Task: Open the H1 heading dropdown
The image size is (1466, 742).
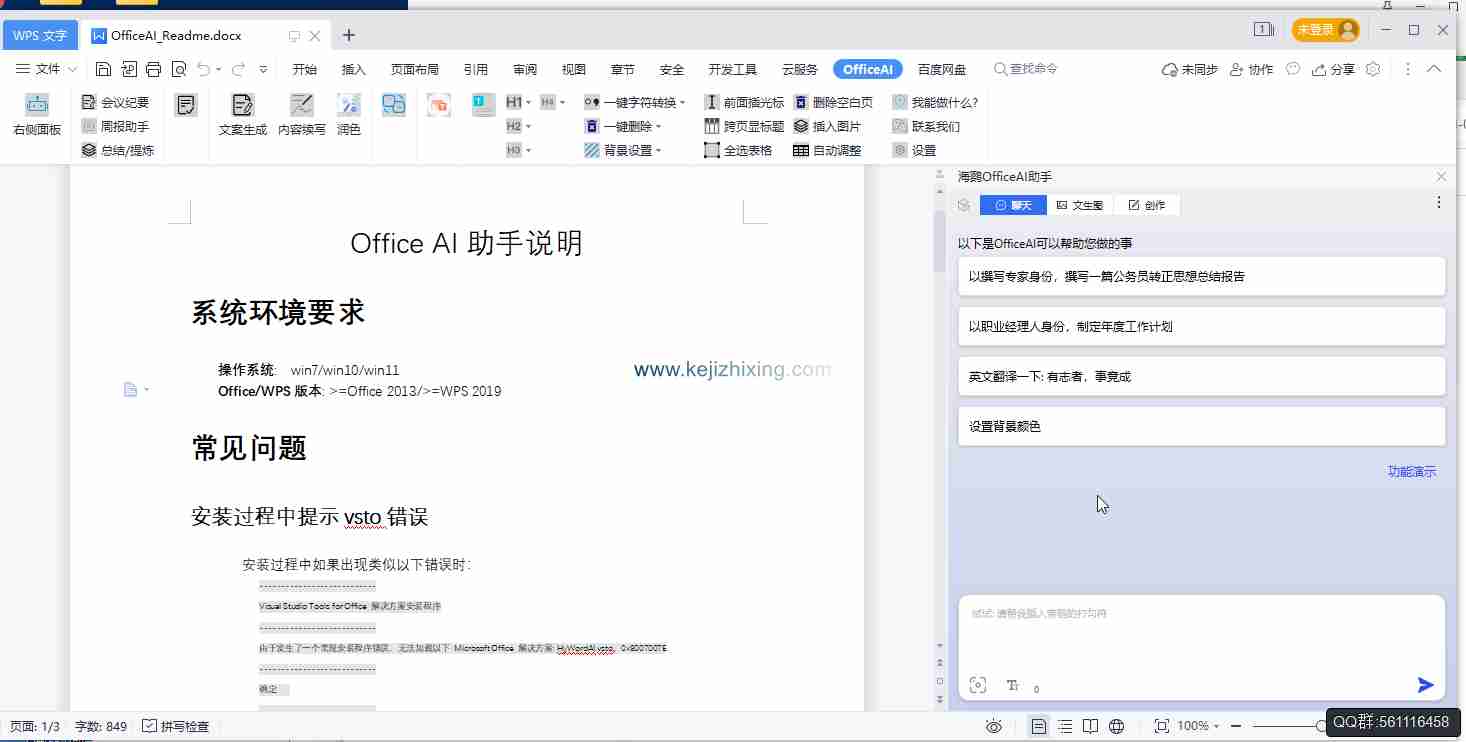Action: coord(528,102)
